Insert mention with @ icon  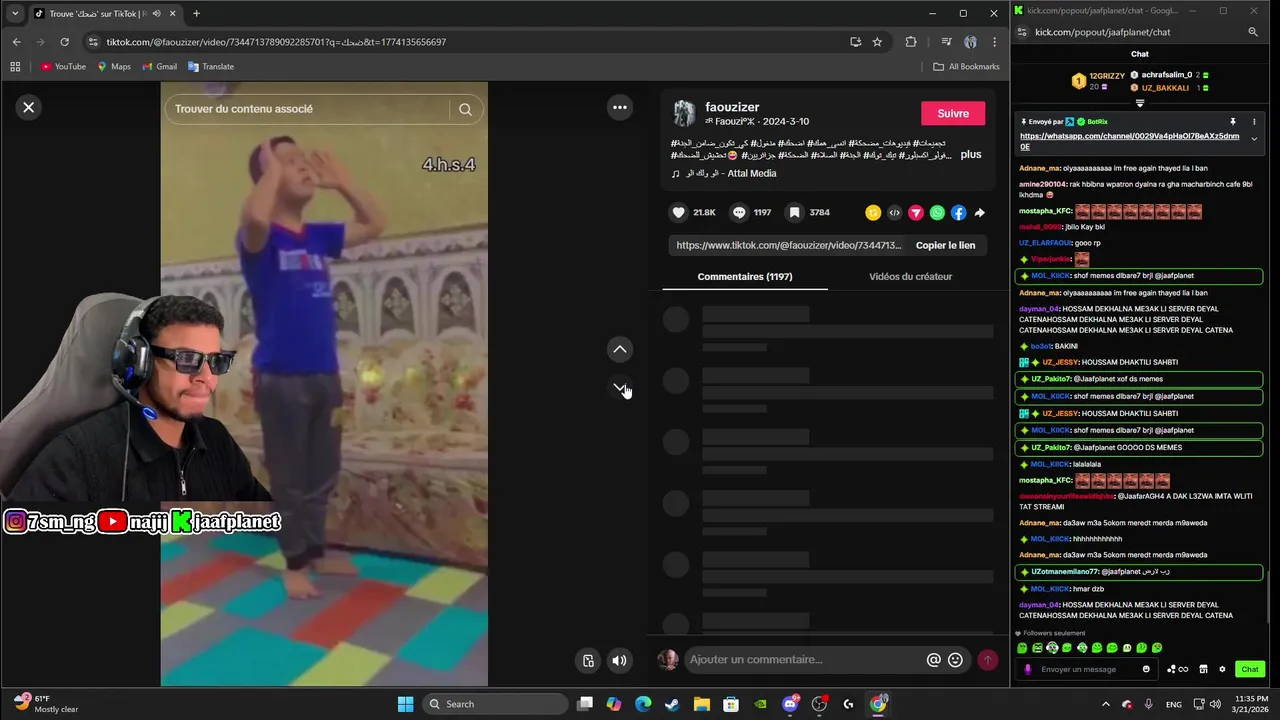point(934,660)
